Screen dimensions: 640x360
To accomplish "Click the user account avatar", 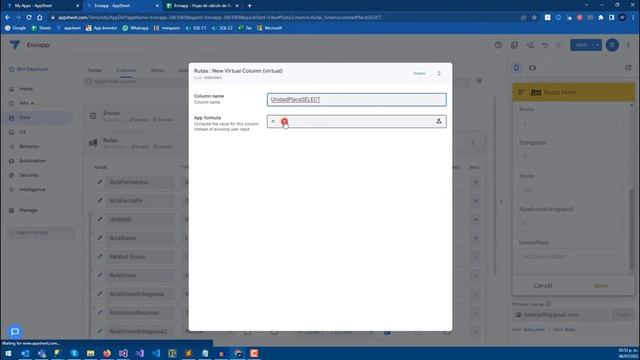I will coord(612,45).
